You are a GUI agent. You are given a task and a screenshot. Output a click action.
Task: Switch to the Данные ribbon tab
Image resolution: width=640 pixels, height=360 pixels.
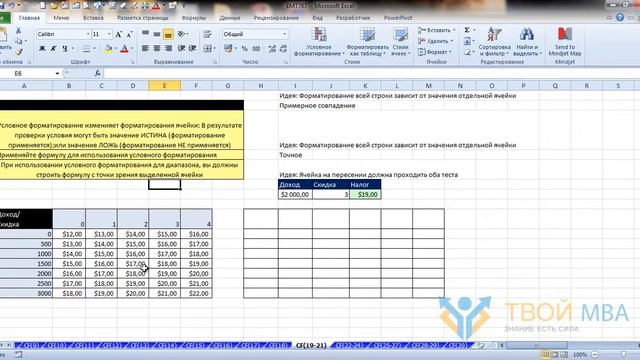coord(230,18)
